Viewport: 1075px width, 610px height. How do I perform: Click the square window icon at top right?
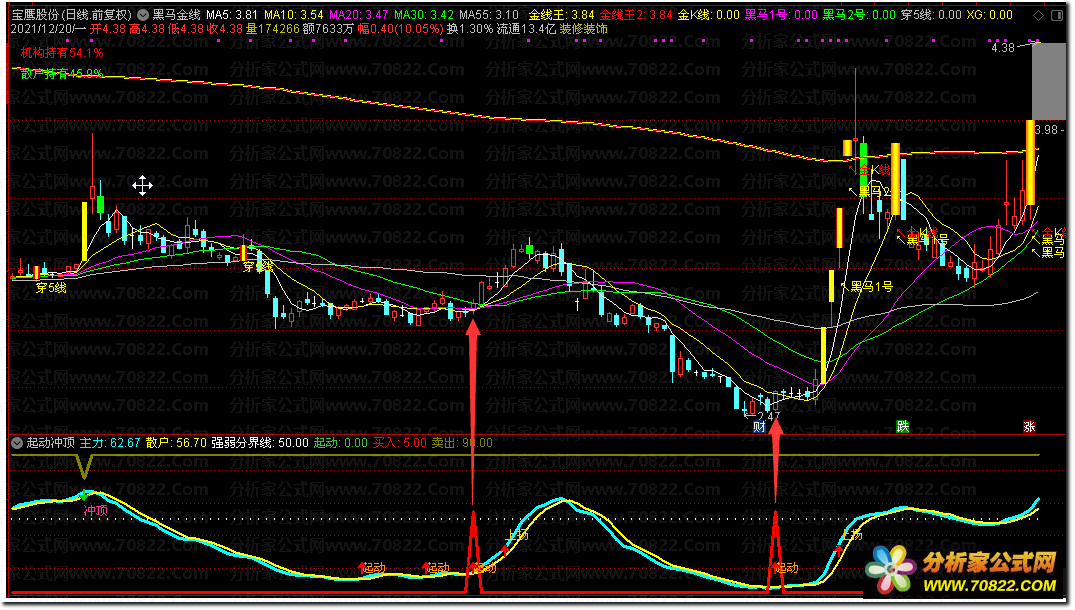(1058, 15)
